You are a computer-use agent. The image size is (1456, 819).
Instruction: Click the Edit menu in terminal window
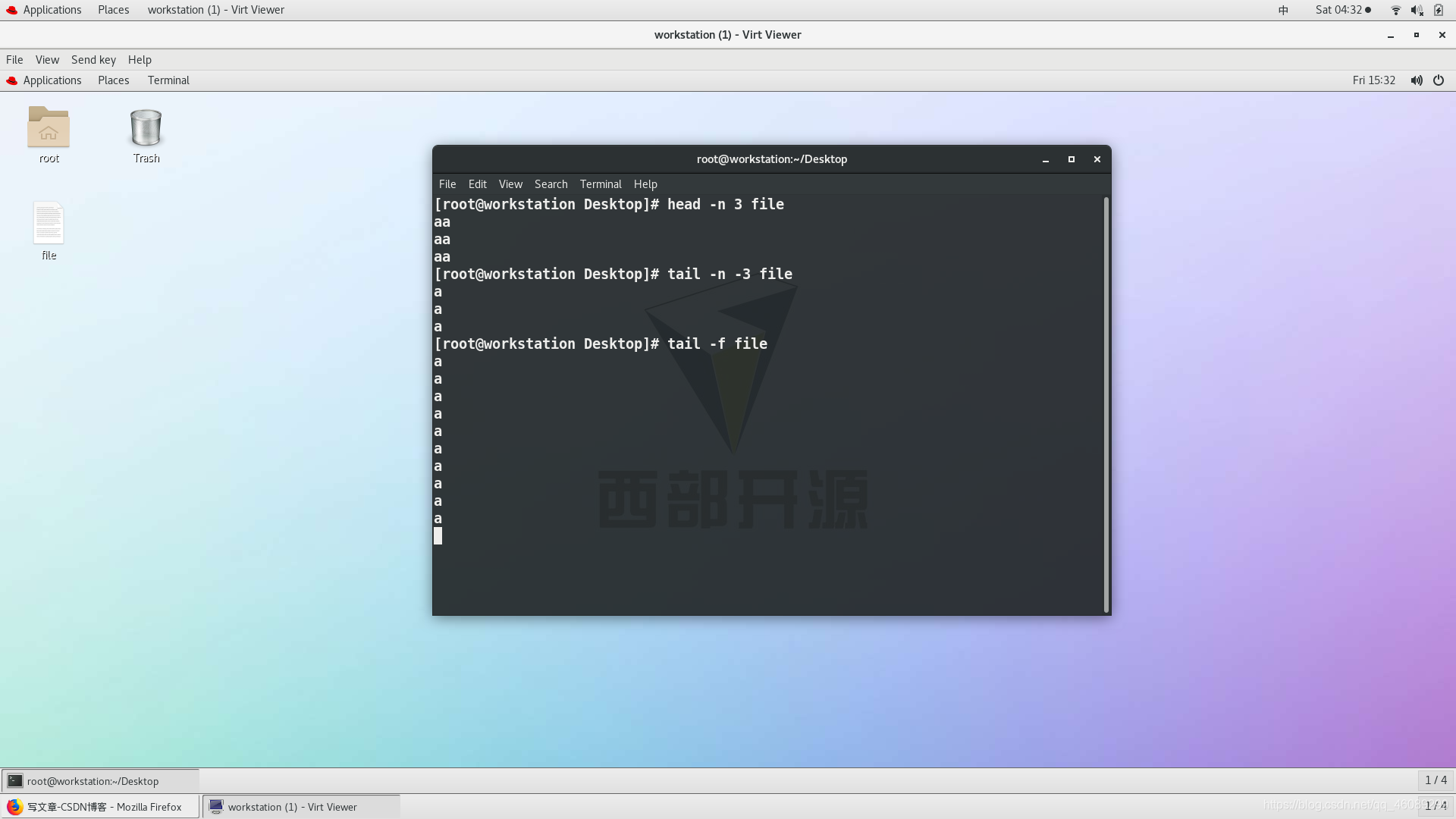(477, 183)
